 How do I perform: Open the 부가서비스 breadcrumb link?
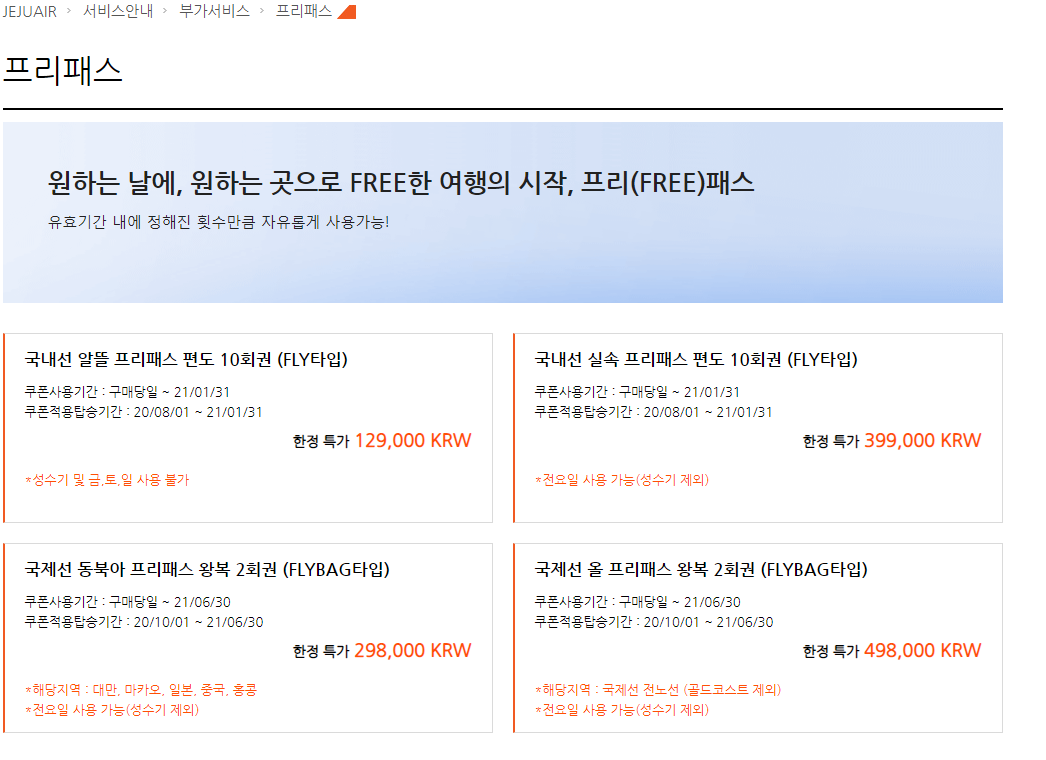coord(214,11)
